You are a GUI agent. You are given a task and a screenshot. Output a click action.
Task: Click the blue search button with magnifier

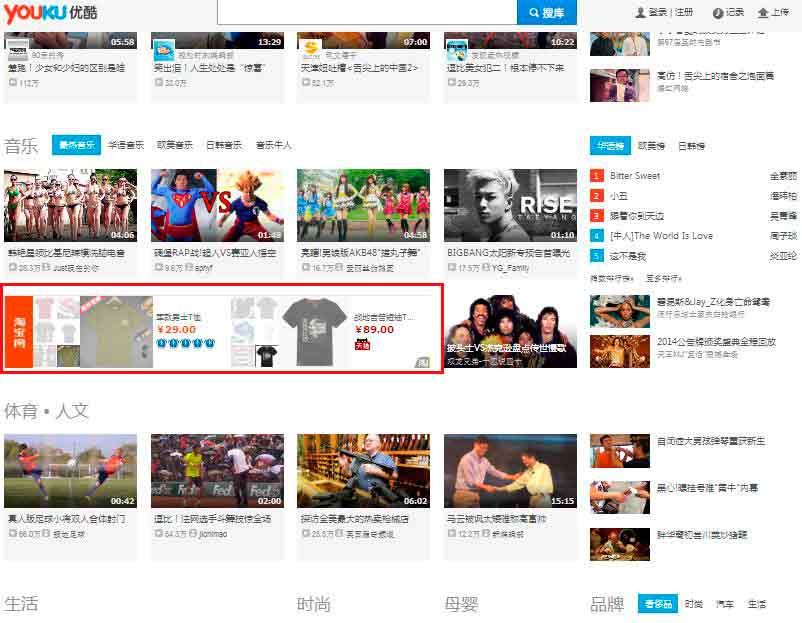point(546,12)
